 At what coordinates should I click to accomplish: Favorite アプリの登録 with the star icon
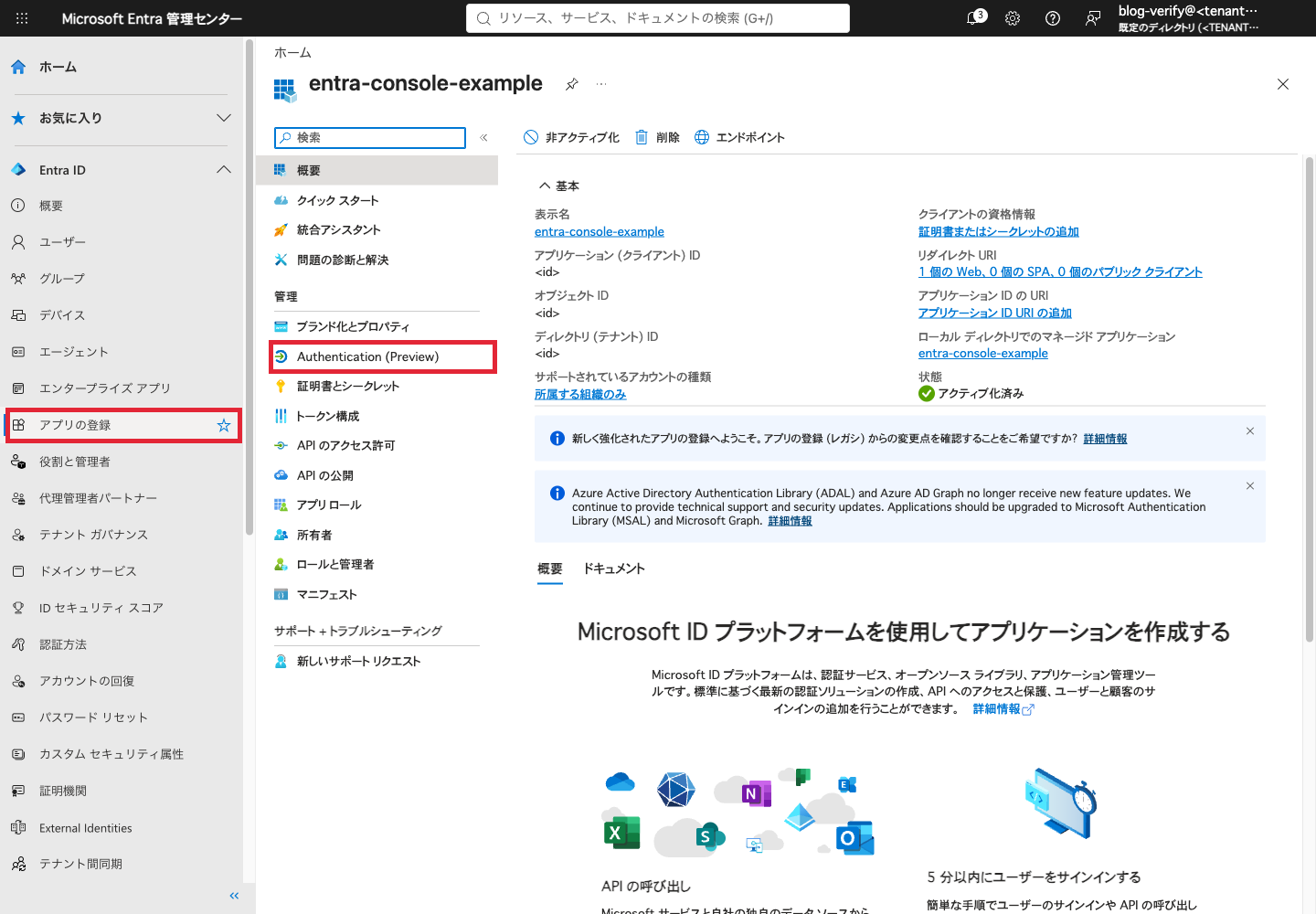[x=224, y=425]
